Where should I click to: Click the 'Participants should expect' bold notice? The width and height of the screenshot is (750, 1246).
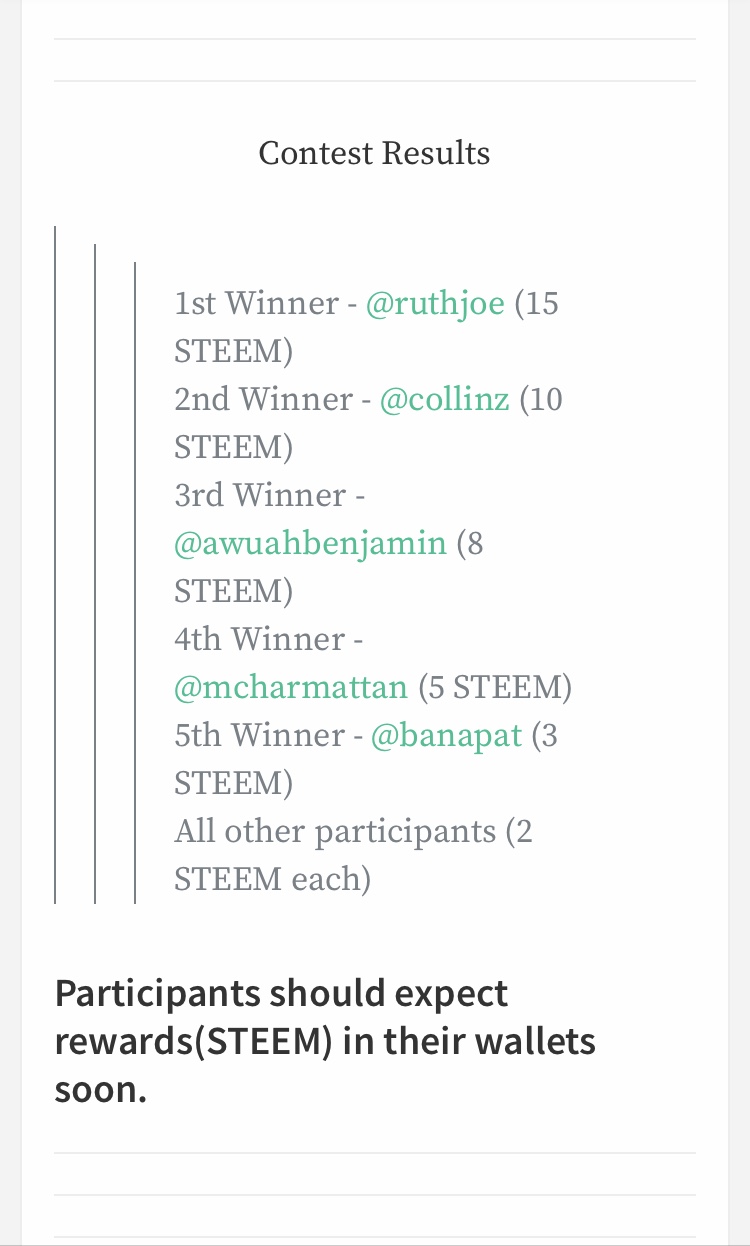coord(281,993)
